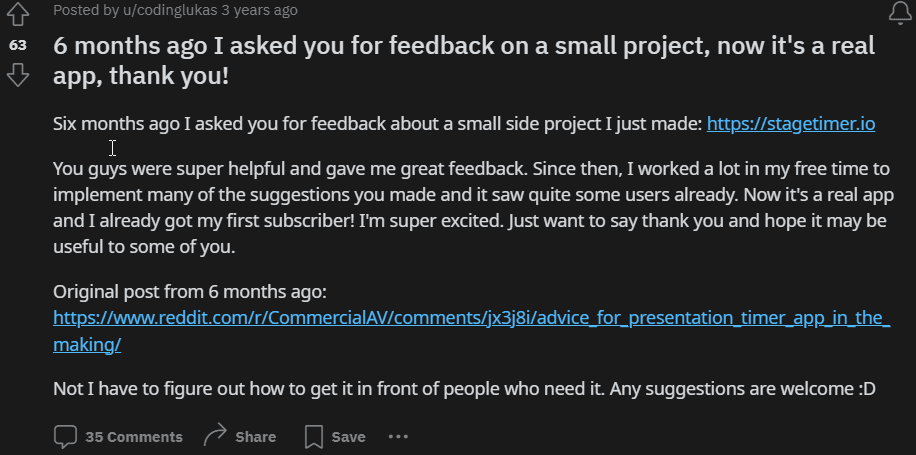This screenshot has width=916, height=455.
Task: Click the "Share" text button
Action: pos(255,437)
